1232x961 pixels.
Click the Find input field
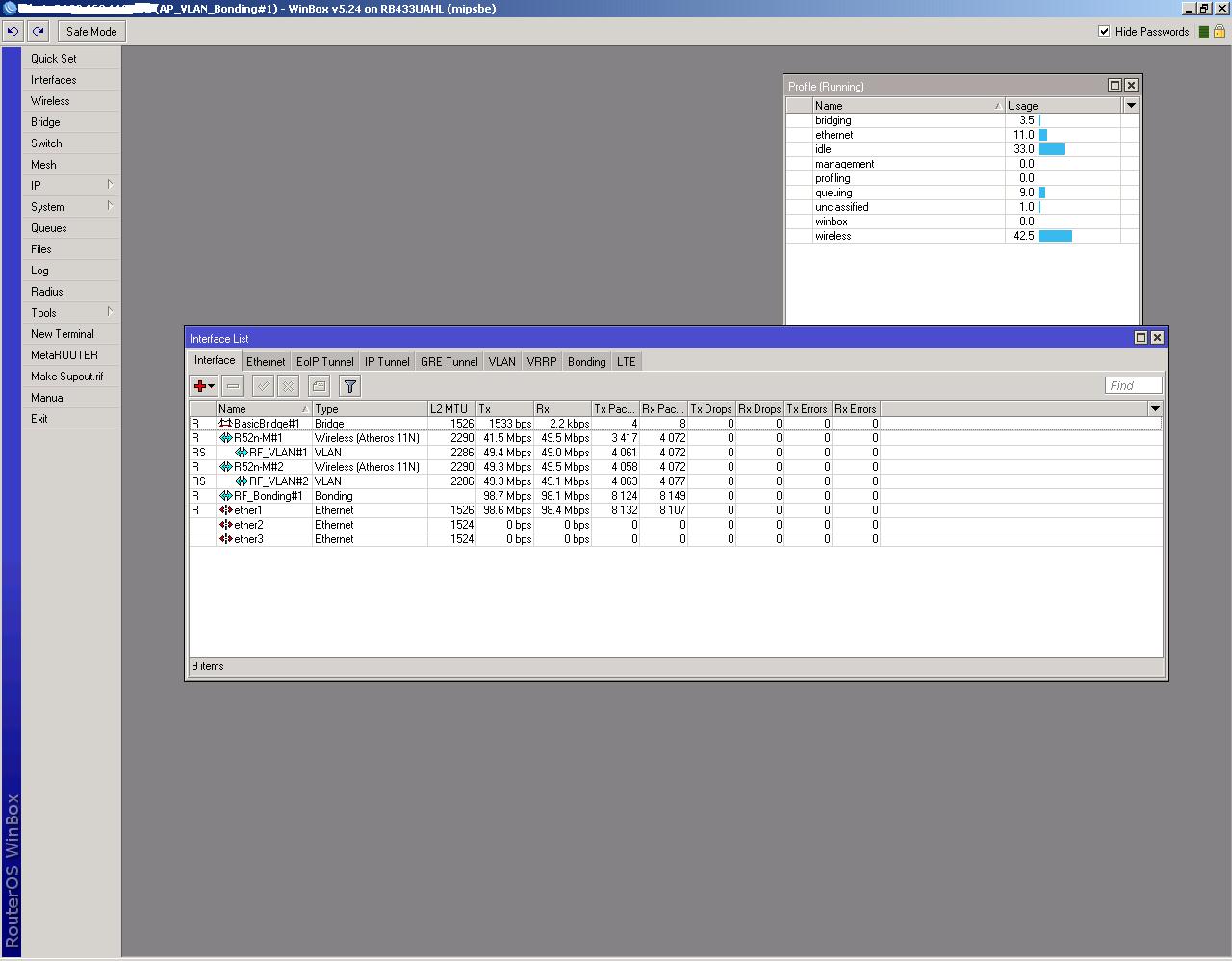1132,385
